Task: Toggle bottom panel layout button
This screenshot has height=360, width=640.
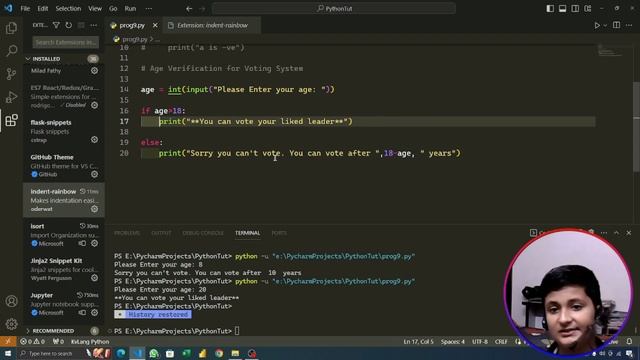Action: [562, 9]
